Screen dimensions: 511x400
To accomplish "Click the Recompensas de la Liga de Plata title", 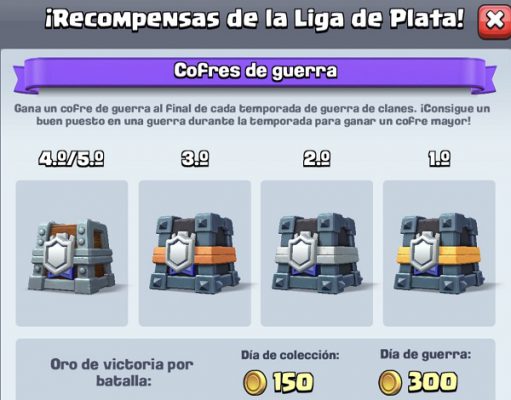I will pos(255,19).
